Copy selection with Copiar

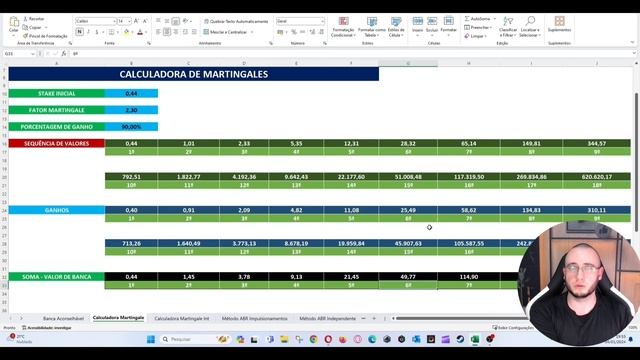click(33, 27)
